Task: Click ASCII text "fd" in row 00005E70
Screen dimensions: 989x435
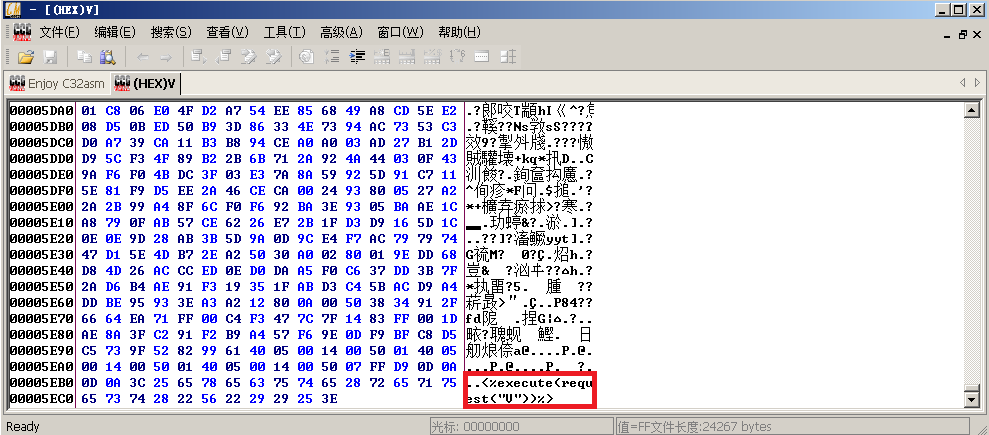Action: pyautogui.click(x=474, y=319)
